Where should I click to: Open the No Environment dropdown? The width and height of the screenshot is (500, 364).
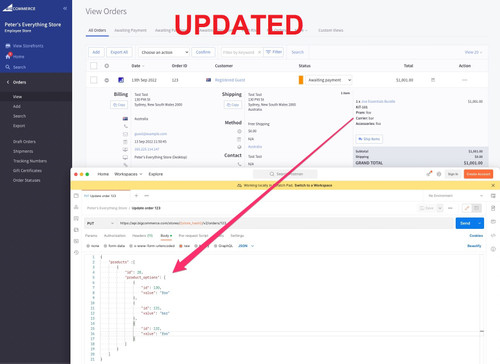coord(455,196)
